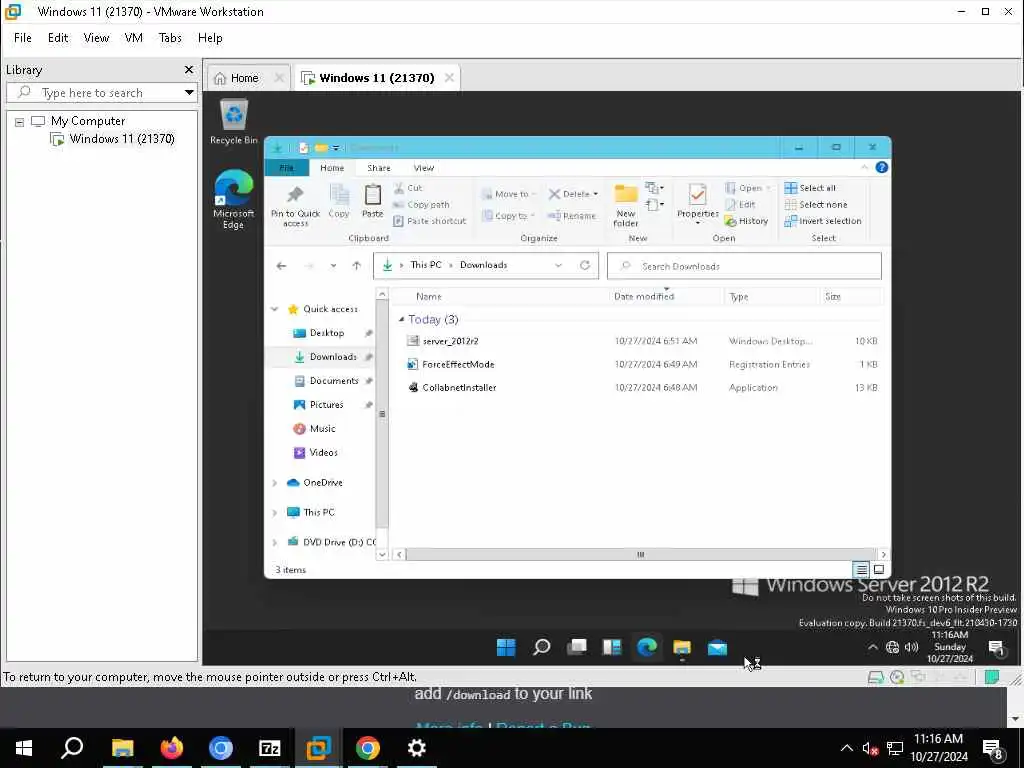The image size is (1024, 768).
Task: Click Edit in the Open group
Action: [x=740, y=204]
